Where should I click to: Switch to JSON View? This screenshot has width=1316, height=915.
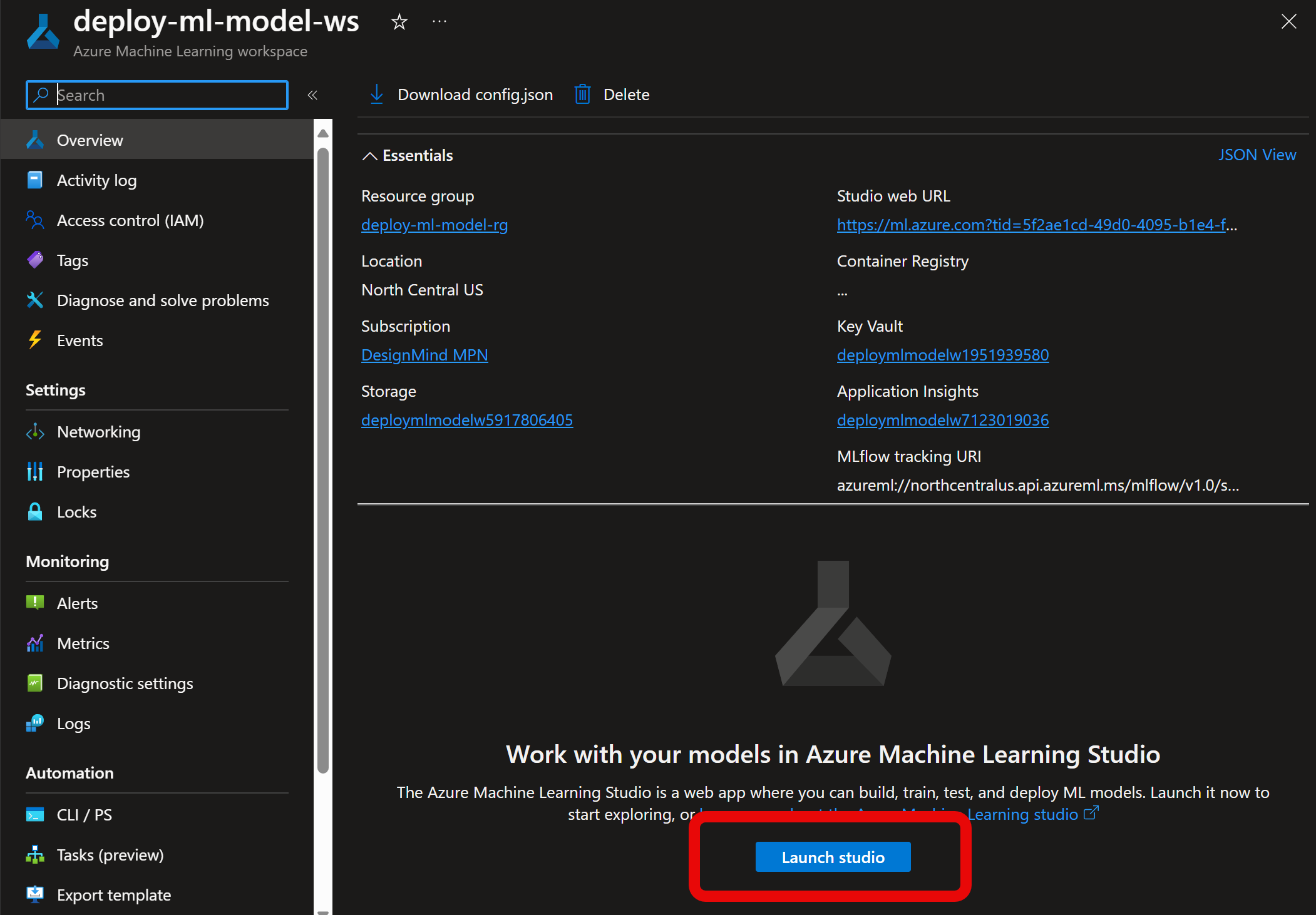pyautogui.click(x=1257, y=154)
